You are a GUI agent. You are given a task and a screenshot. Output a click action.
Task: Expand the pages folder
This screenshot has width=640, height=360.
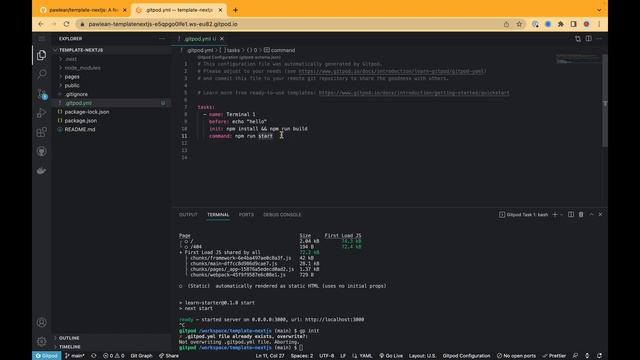coord(72,77)
